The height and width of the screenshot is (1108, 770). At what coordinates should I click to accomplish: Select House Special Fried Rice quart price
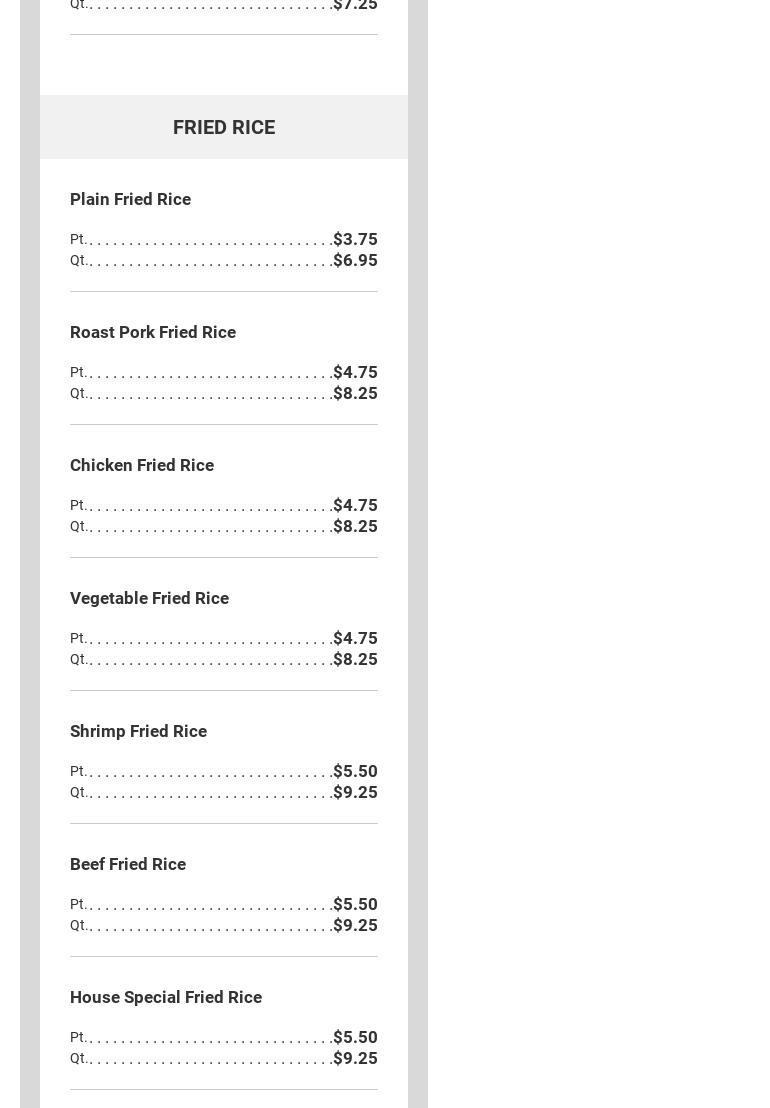coord(355,1058)
